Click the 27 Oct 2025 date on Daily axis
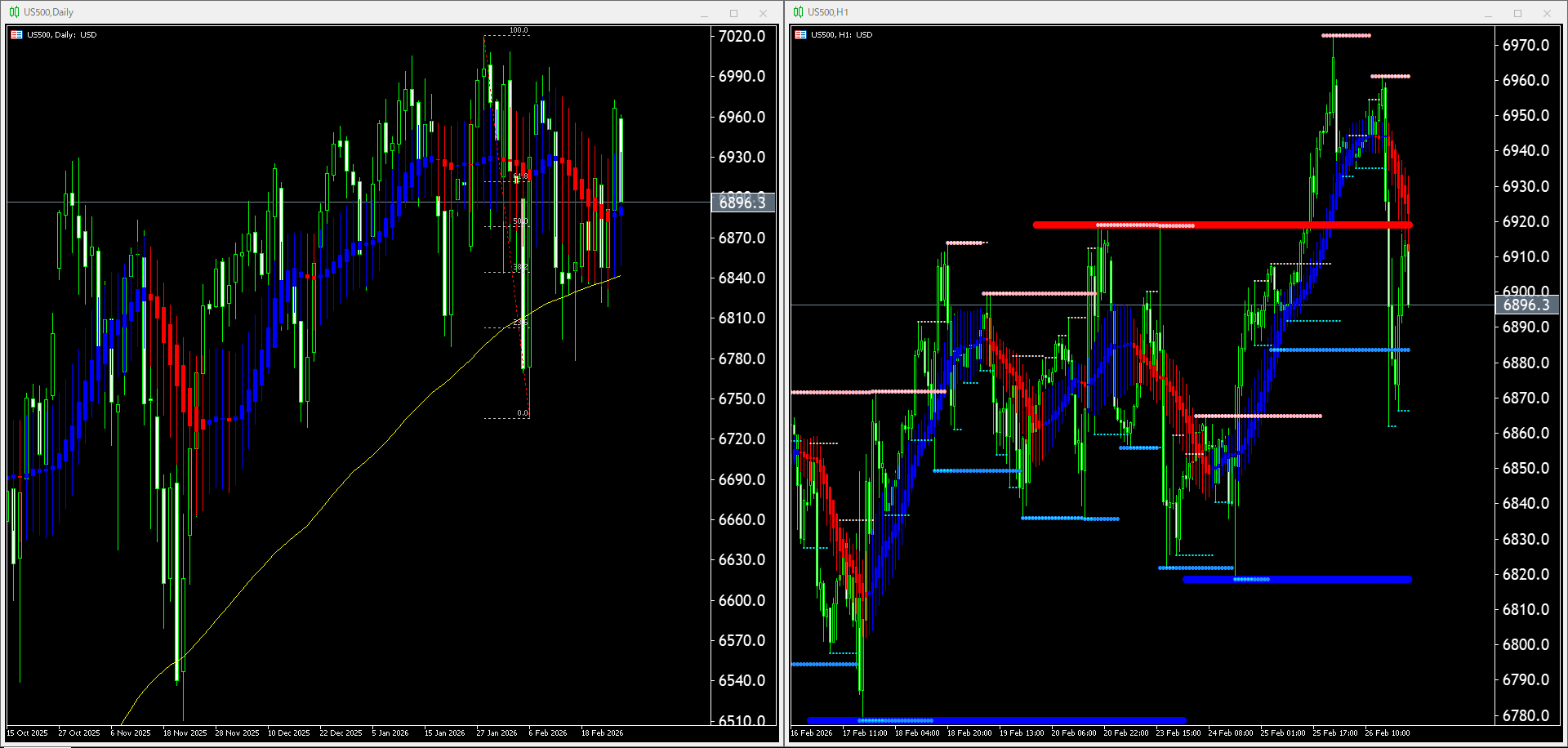The image size is (1568, 748). coord(79,733)
